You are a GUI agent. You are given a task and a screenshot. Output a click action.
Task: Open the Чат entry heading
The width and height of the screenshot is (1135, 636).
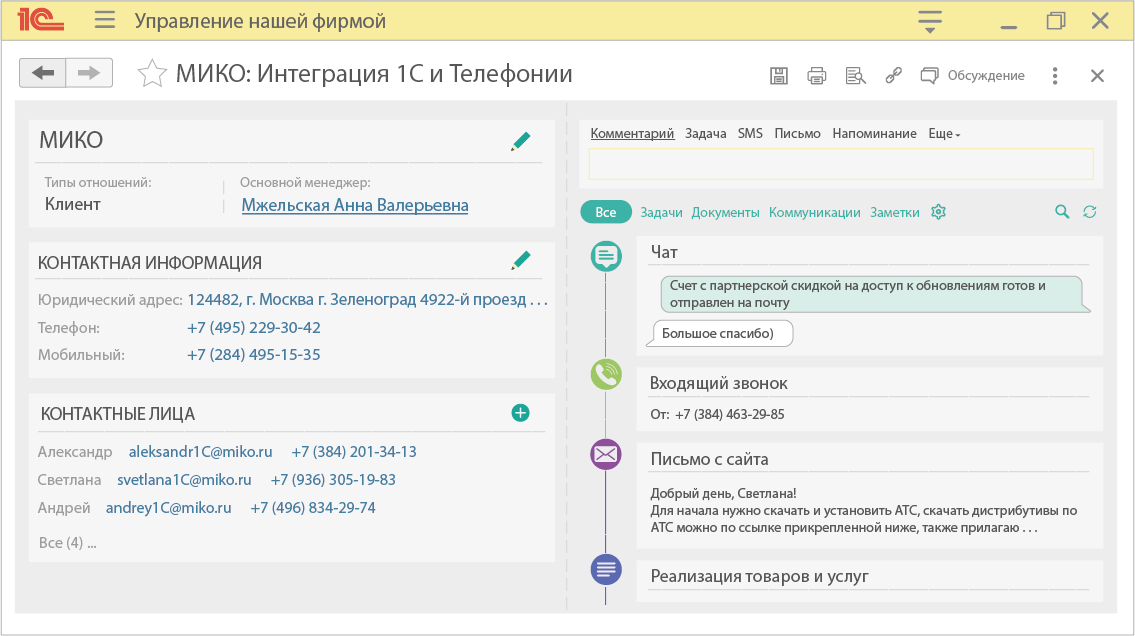[x=664, y=252]
